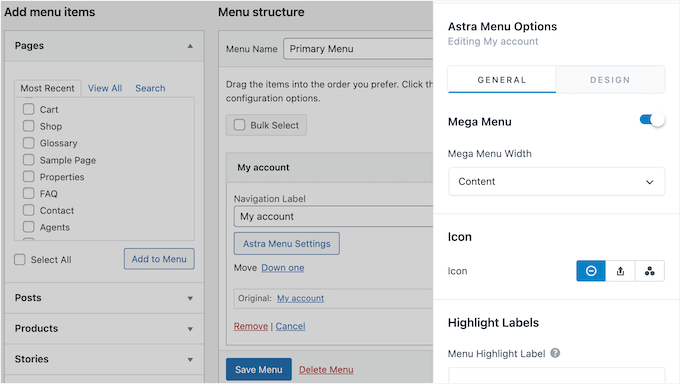Expand the Products section
680x384 pixels.
(x=104, y=328)
